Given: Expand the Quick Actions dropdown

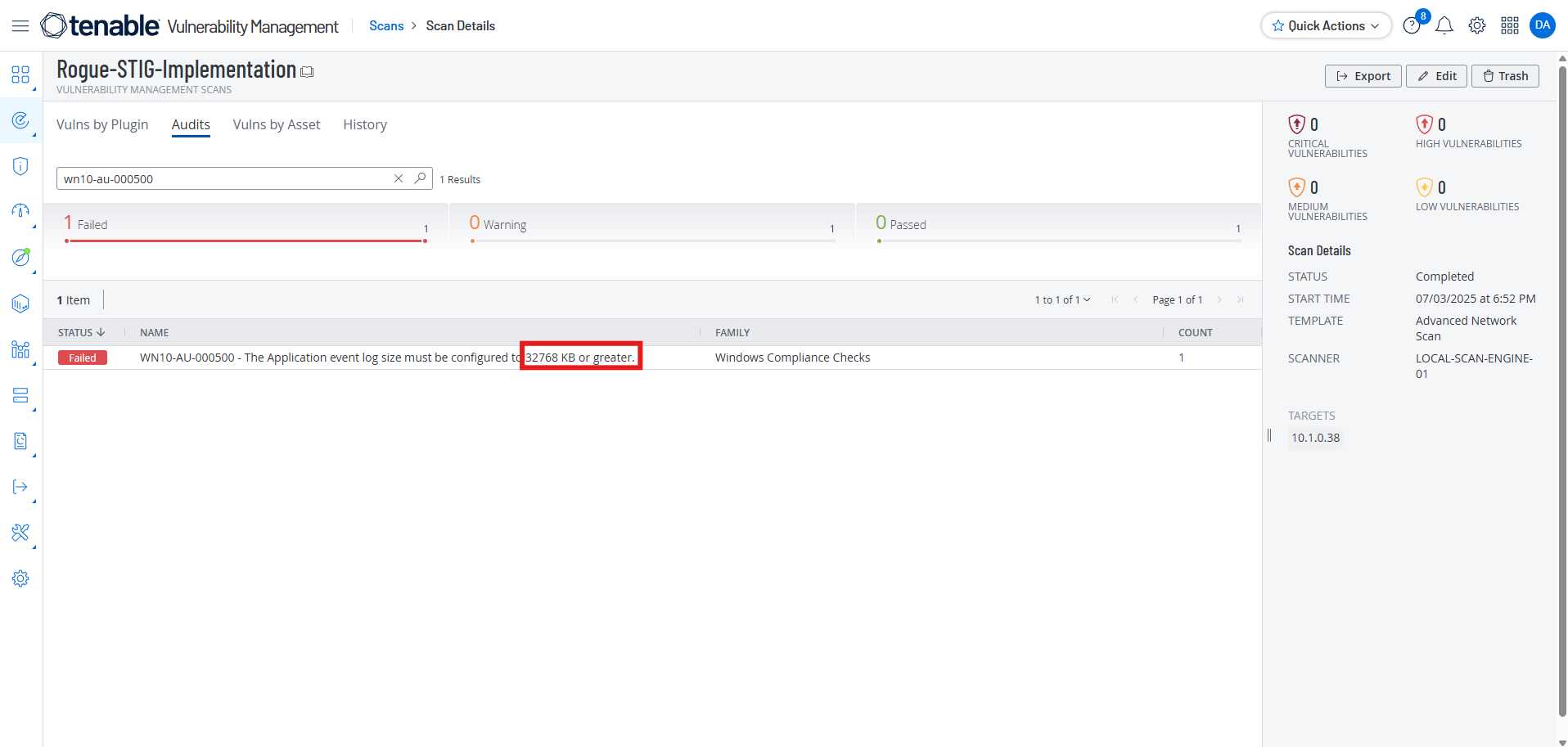Looking at the screenshot, I should (1326, 26).
